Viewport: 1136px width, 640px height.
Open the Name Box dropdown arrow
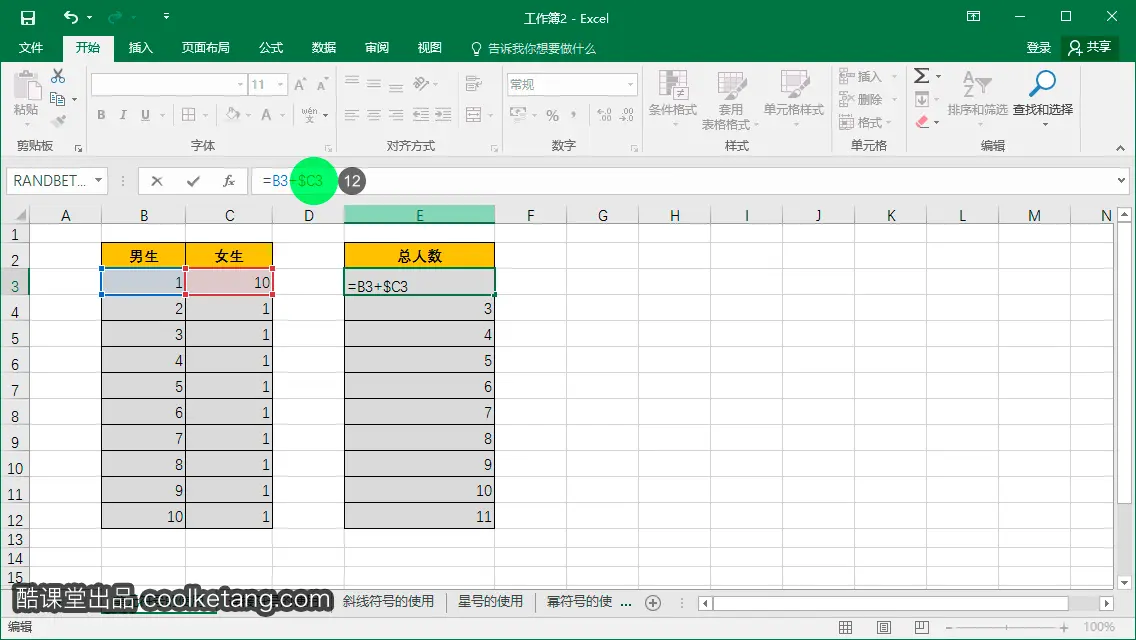point(98,180)
